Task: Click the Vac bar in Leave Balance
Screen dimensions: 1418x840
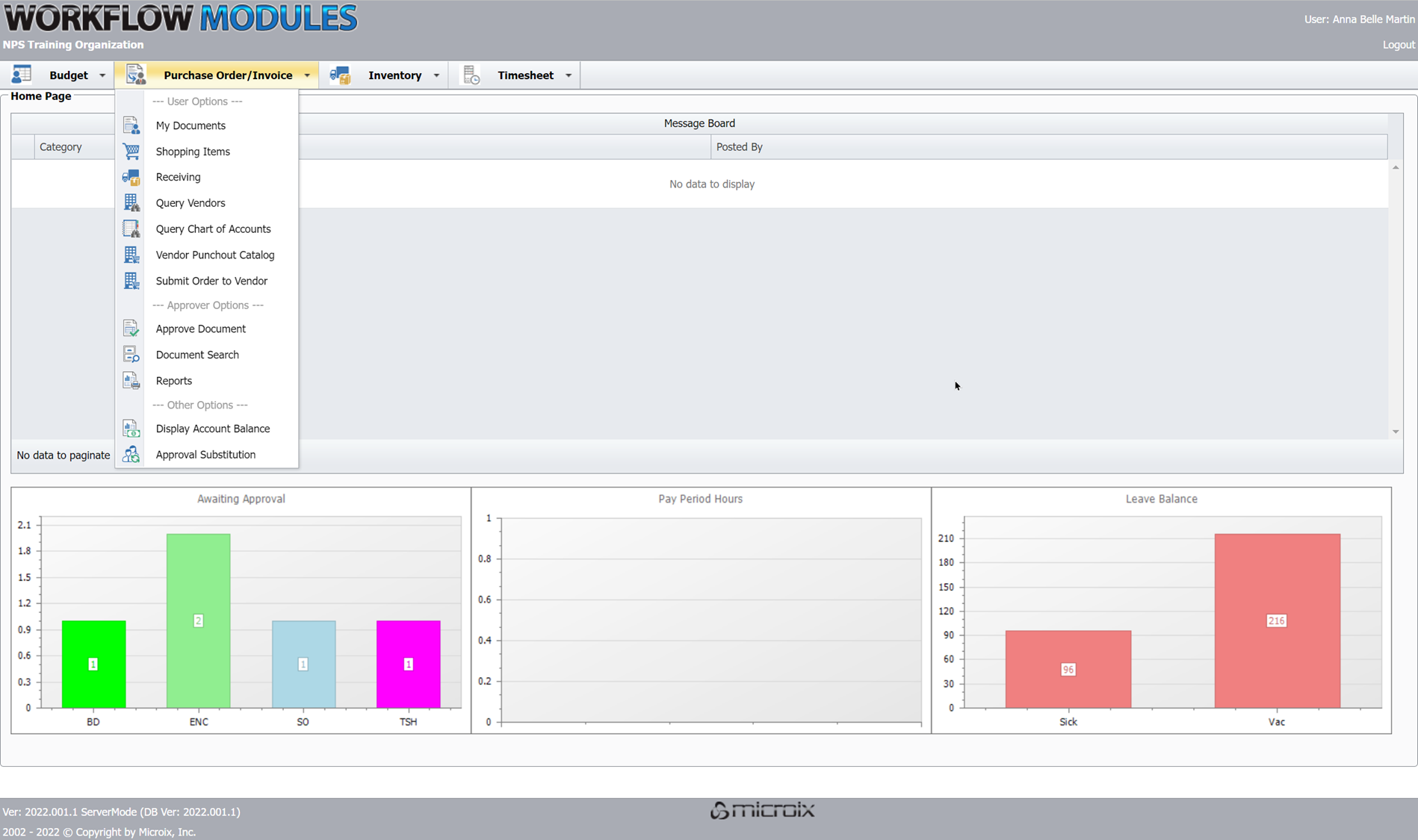Action: (x=1277, y=620)
